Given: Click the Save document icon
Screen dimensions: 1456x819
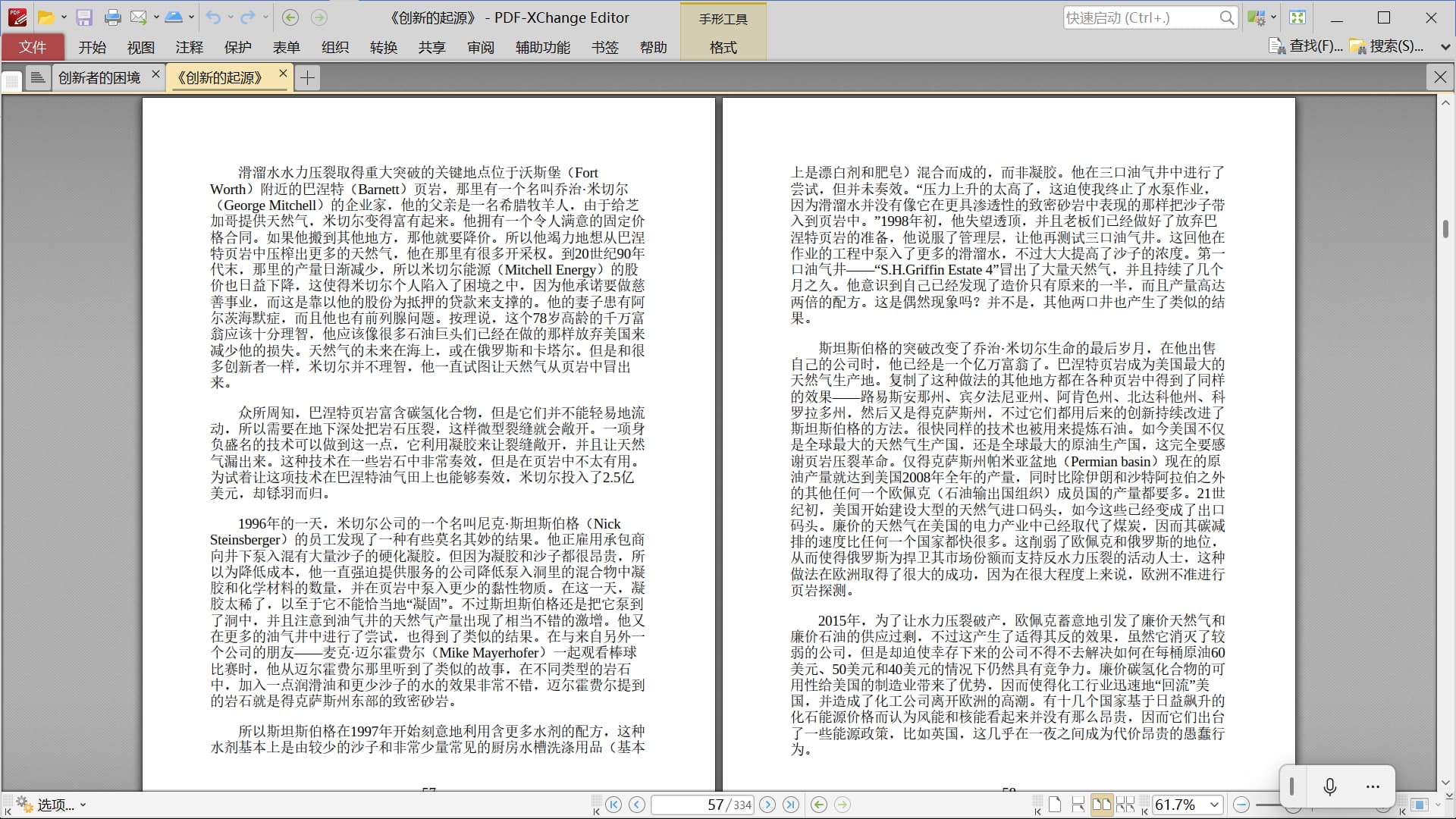Looking at the screenshot, I should (x=84, y=17).
